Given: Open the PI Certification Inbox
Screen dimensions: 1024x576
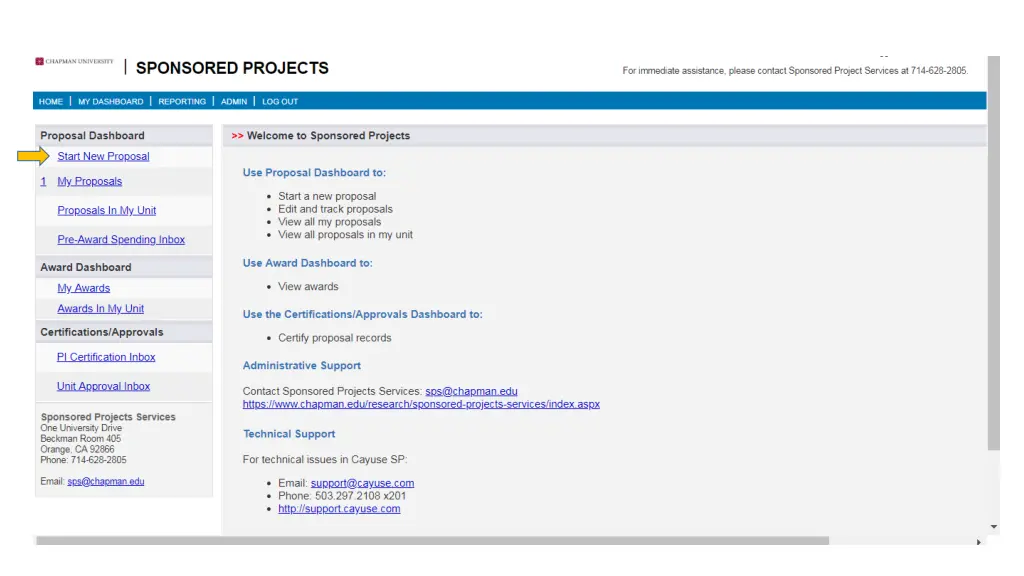Looking at the screenshot, I should click(x=106, y=357).
